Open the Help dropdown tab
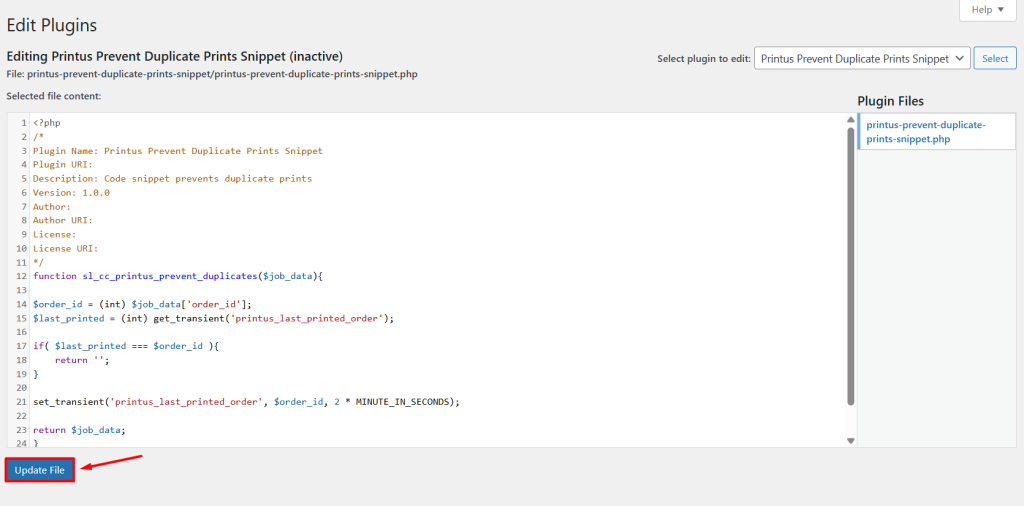This screenshot has width=1024, height=506. [x=987, y=10]
